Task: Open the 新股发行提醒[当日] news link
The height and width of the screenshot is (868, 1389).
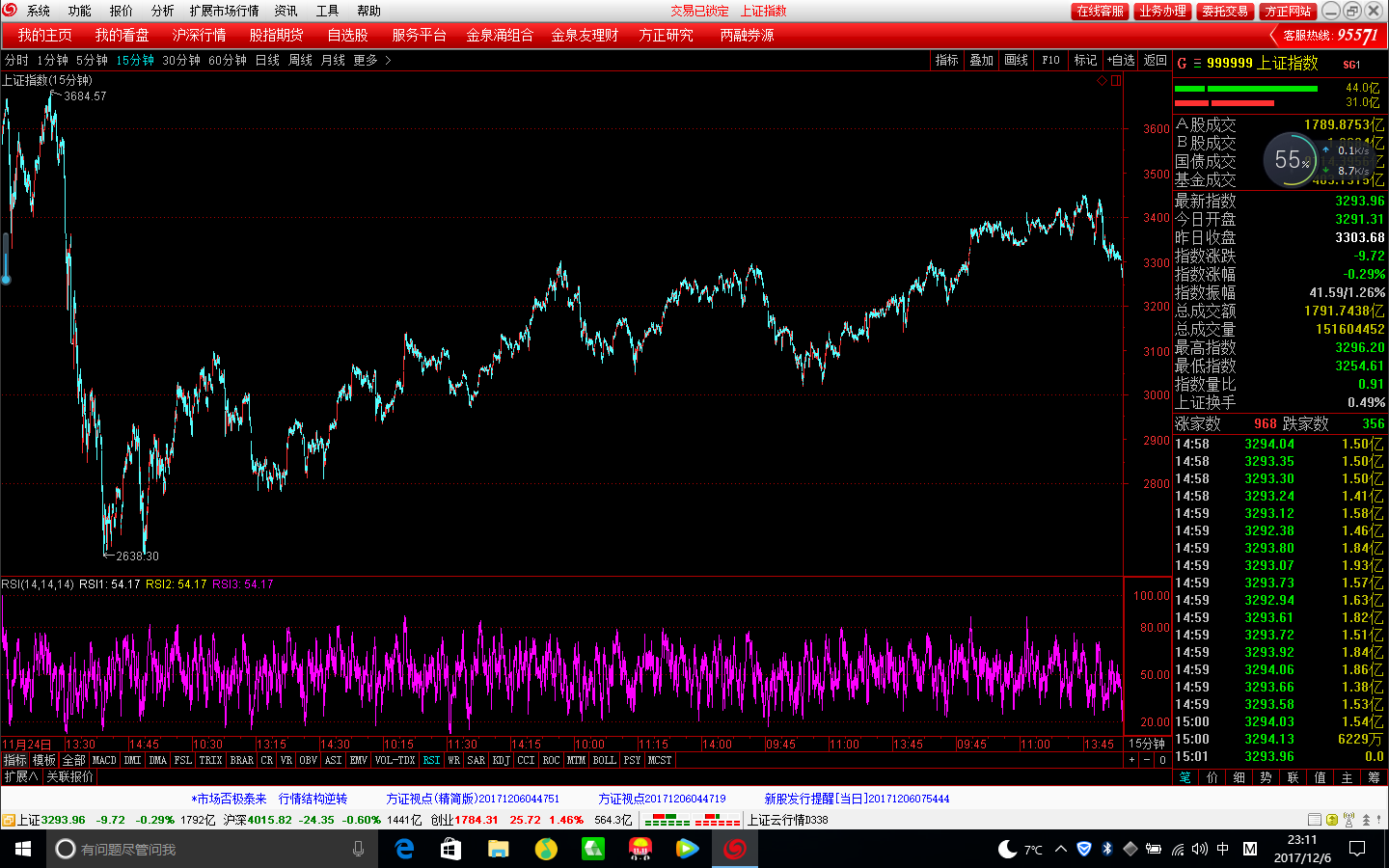Action: 857,799
